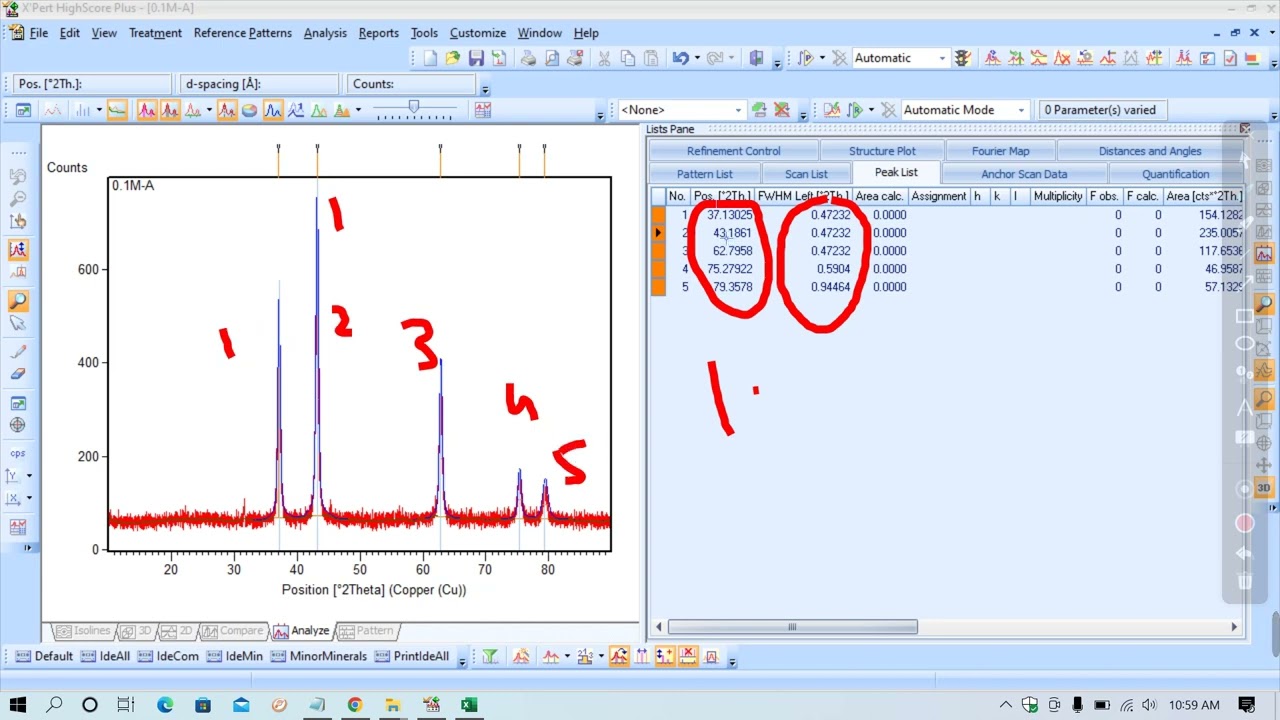Open File Explorer from taskbar
This screenshot has height=720, width=1280.
[393, 705]
